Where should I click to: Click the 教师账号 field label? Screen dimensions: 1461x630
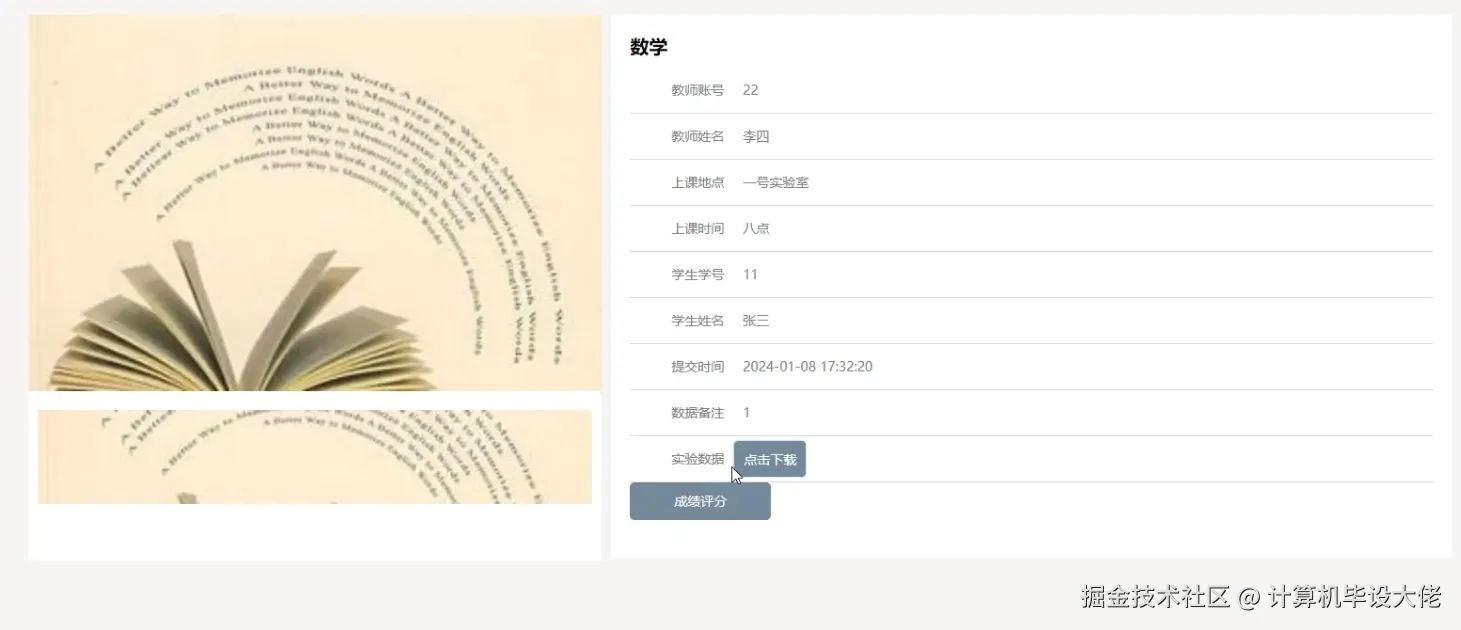pyautogui.click(x=697, y=89)
